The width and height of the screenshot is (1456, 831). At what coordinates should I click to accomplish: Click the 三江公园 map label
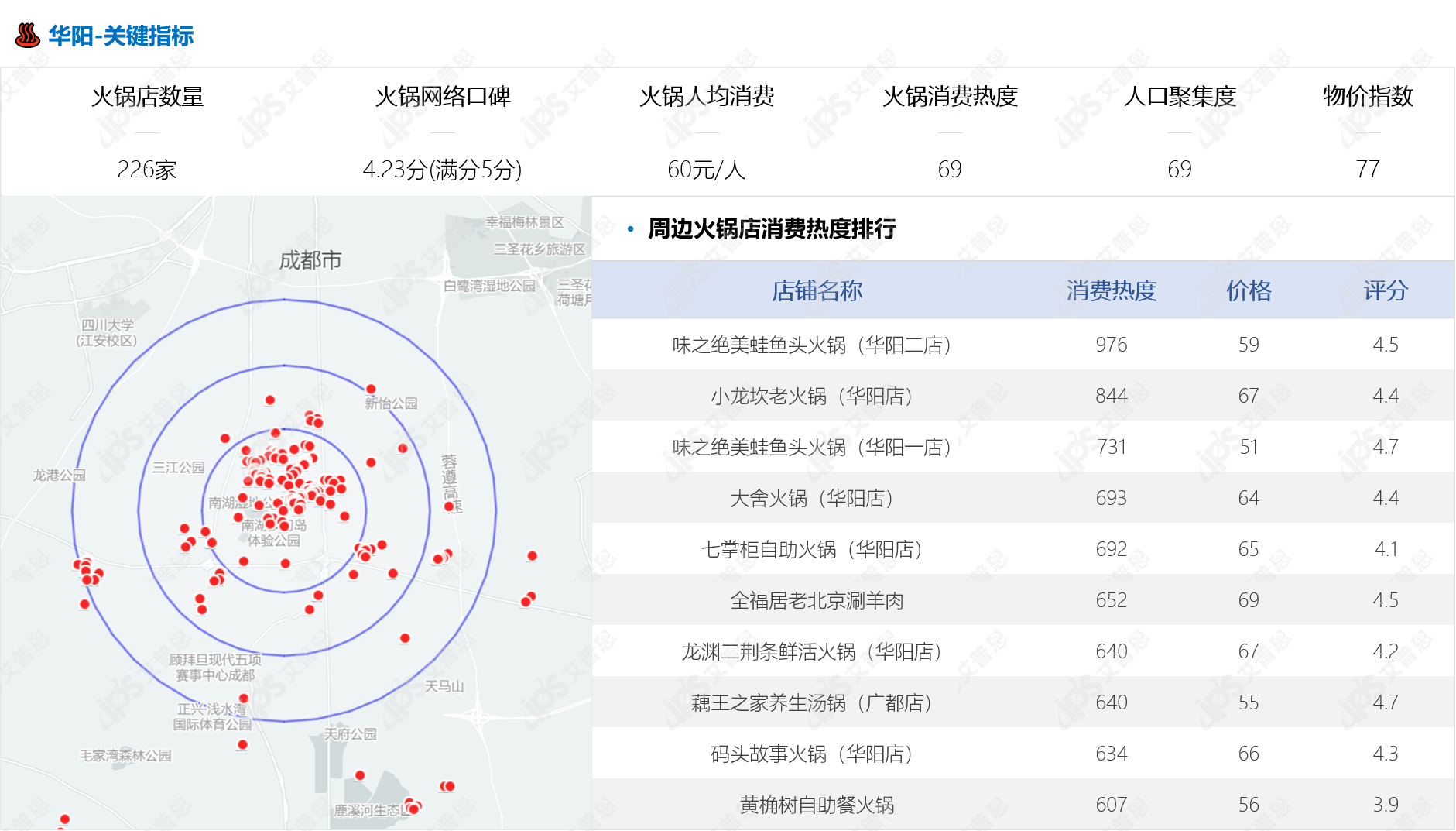(179, 467)
